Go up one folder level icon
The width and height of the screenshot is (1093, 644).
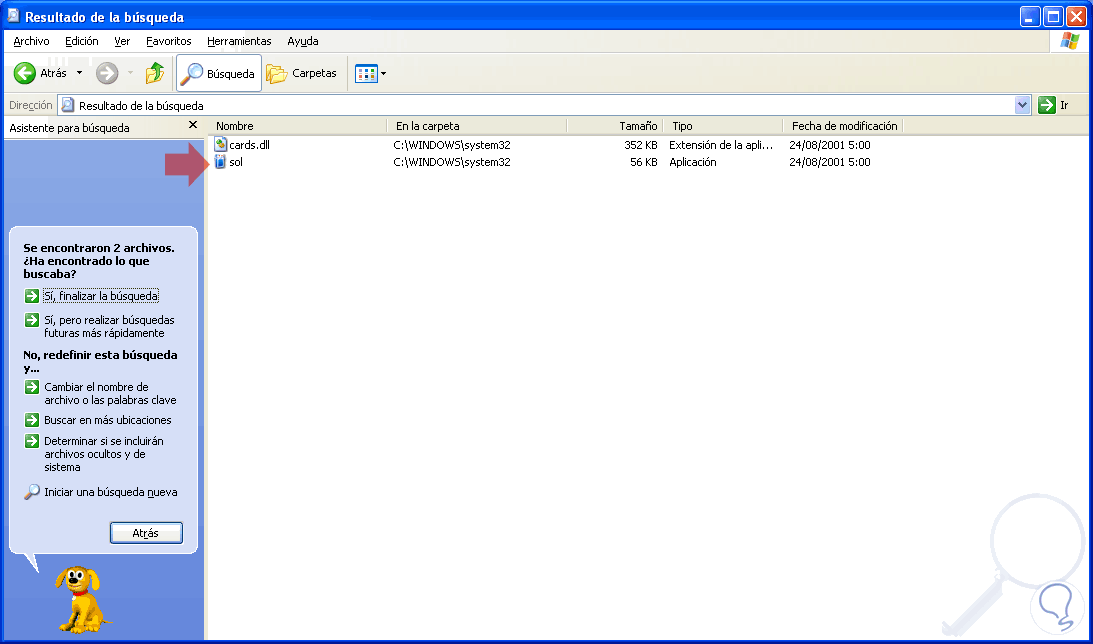click(154, 73)
